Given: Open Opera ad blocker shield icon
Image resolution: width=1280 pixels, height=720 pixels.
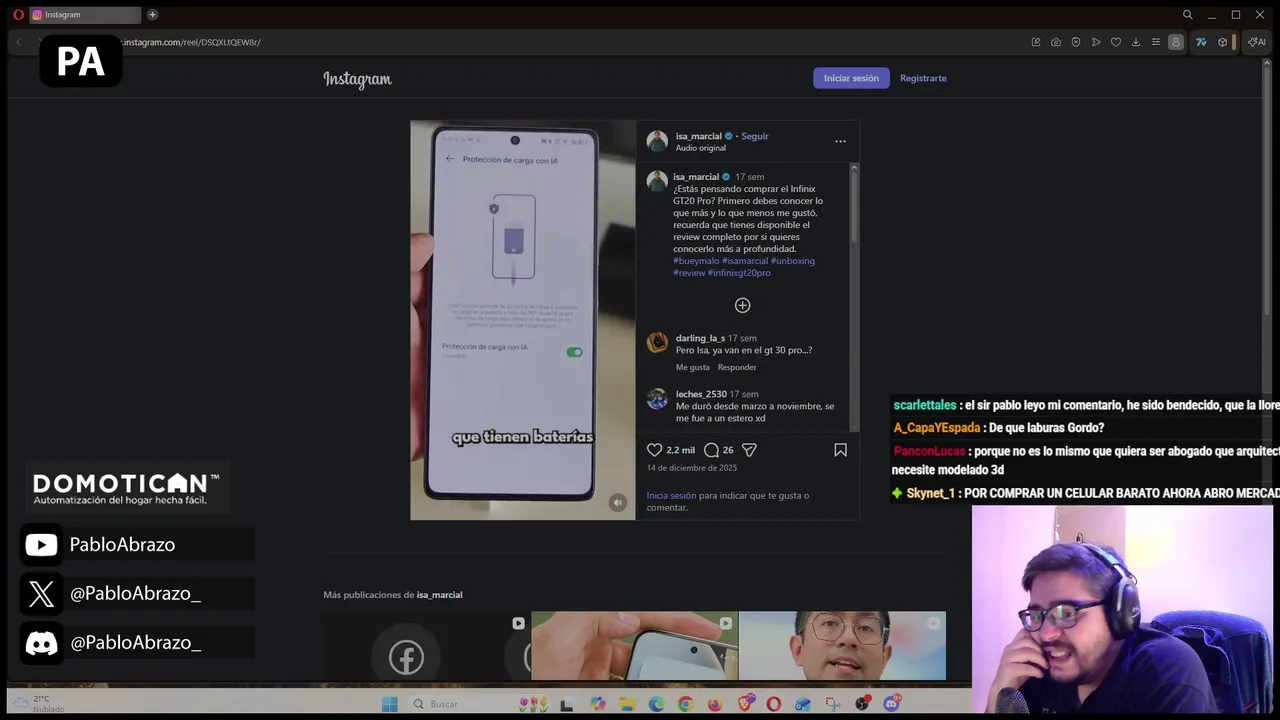Looking at the screenshot, I should pyautogui.click(x=1075, y=42).
